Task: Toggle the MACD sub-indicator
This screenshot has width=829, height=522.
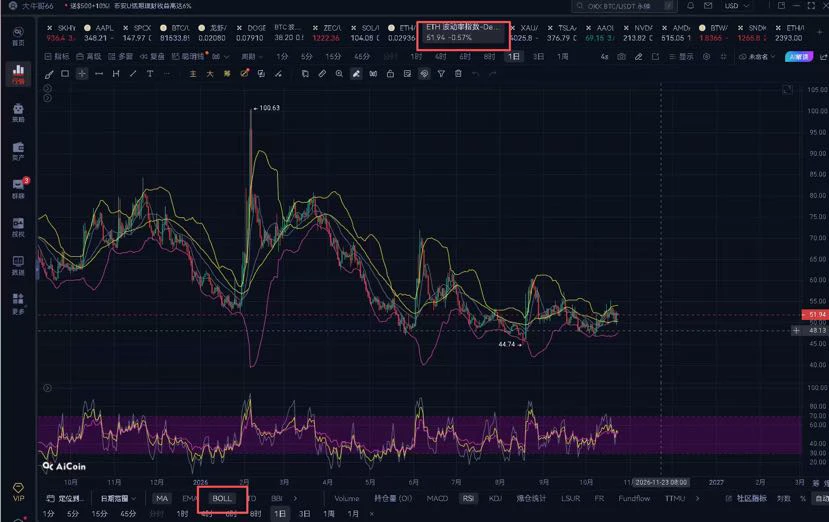Action: (437, 498)
